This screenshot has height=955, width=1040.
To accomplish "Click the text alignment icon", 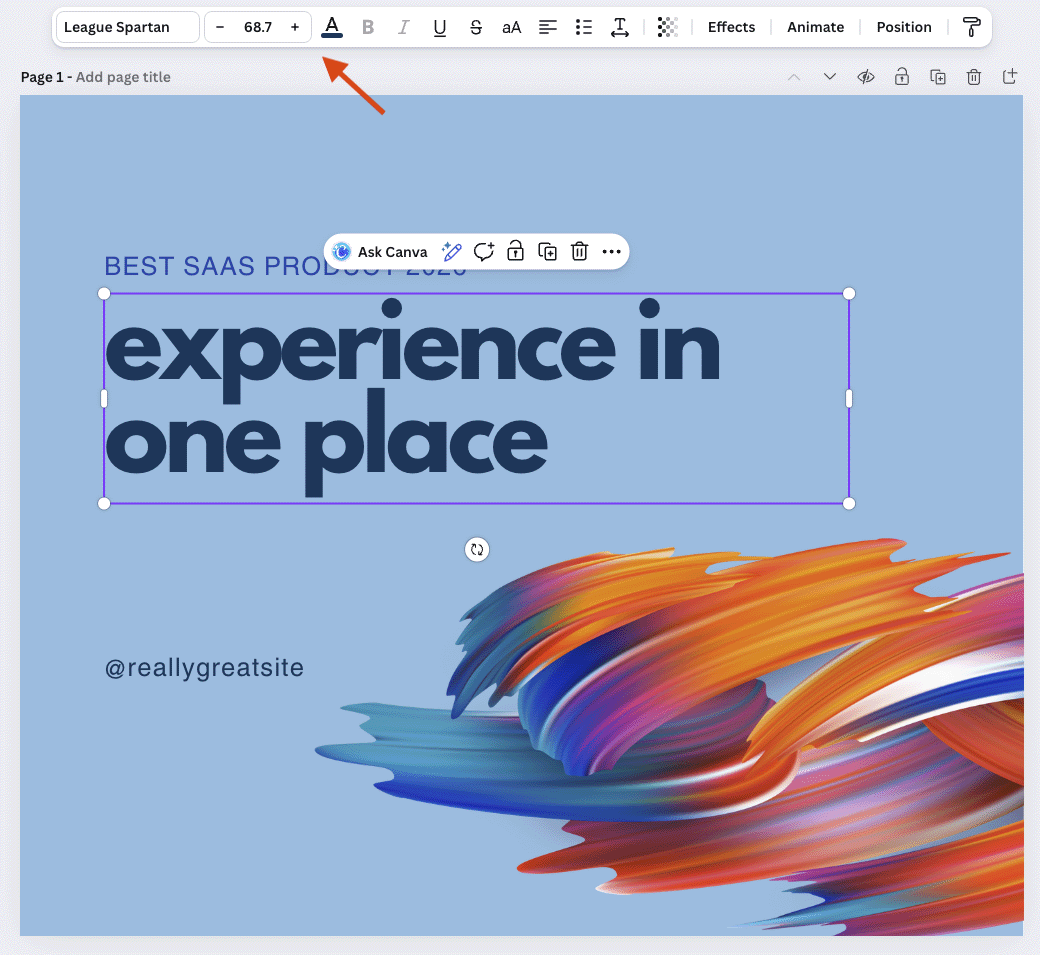I will pyautogui.click(x=548, y=27).
